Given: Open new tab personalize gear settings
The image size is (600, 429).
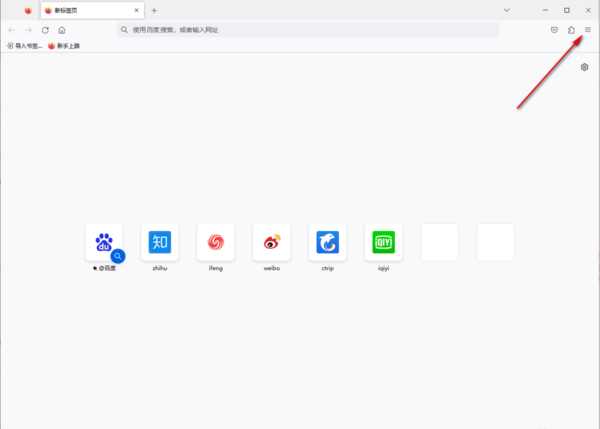Looking at the screenshot, I should (x=584, y=67).
